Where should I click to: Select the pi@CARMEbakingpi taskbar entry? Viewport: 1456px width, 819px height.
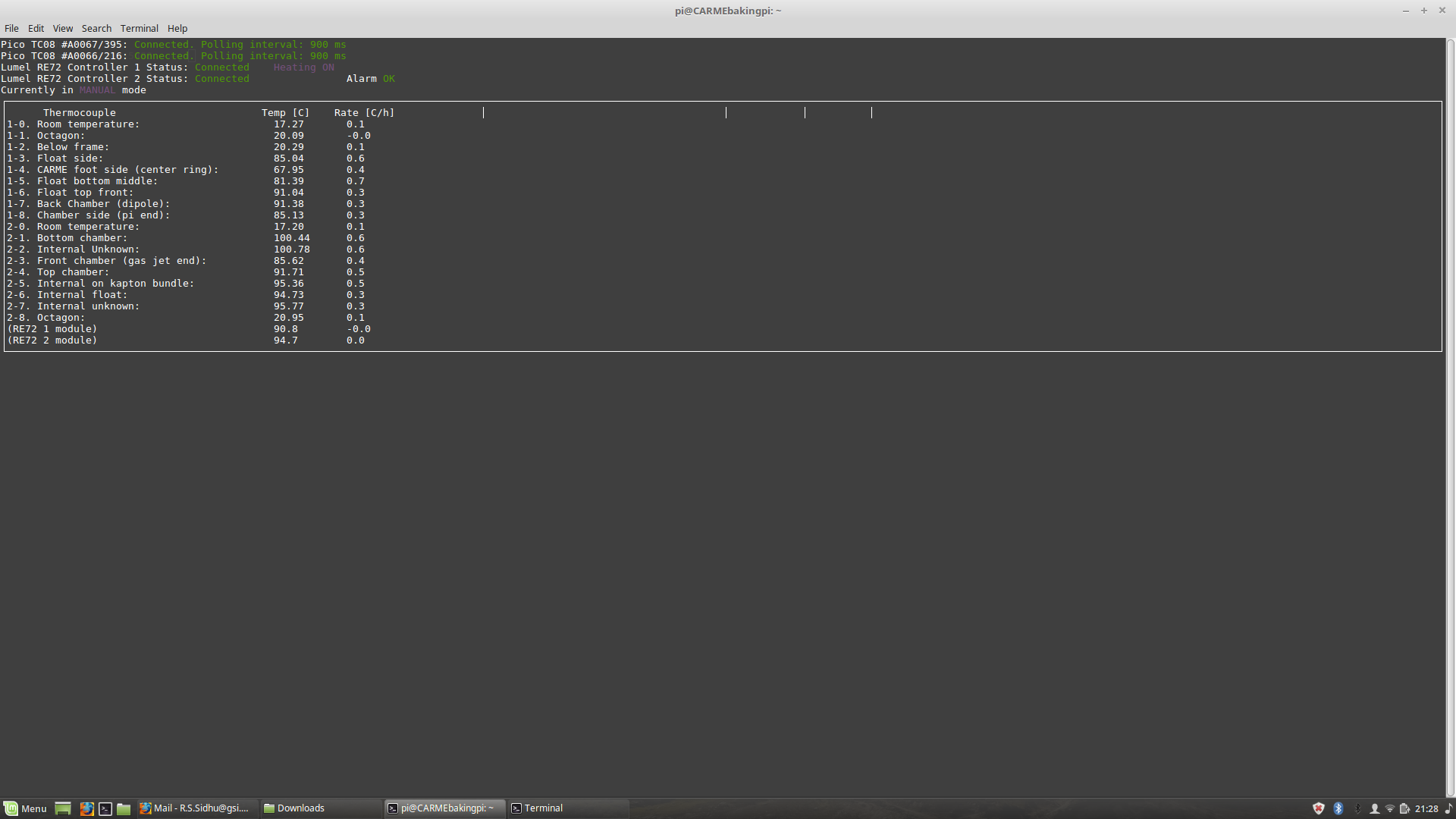coord(444,808)
